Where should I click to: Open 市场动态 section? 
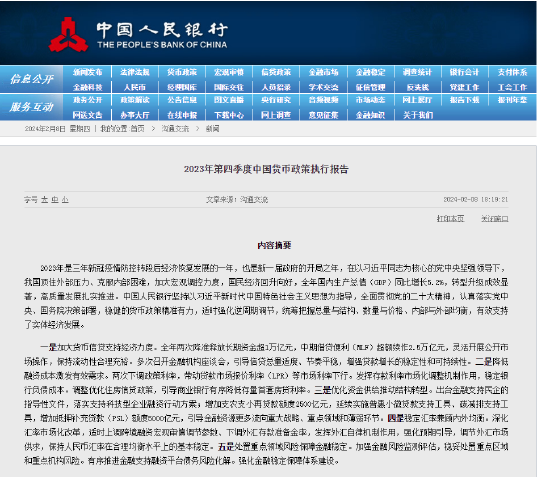[x=370, y=100]
